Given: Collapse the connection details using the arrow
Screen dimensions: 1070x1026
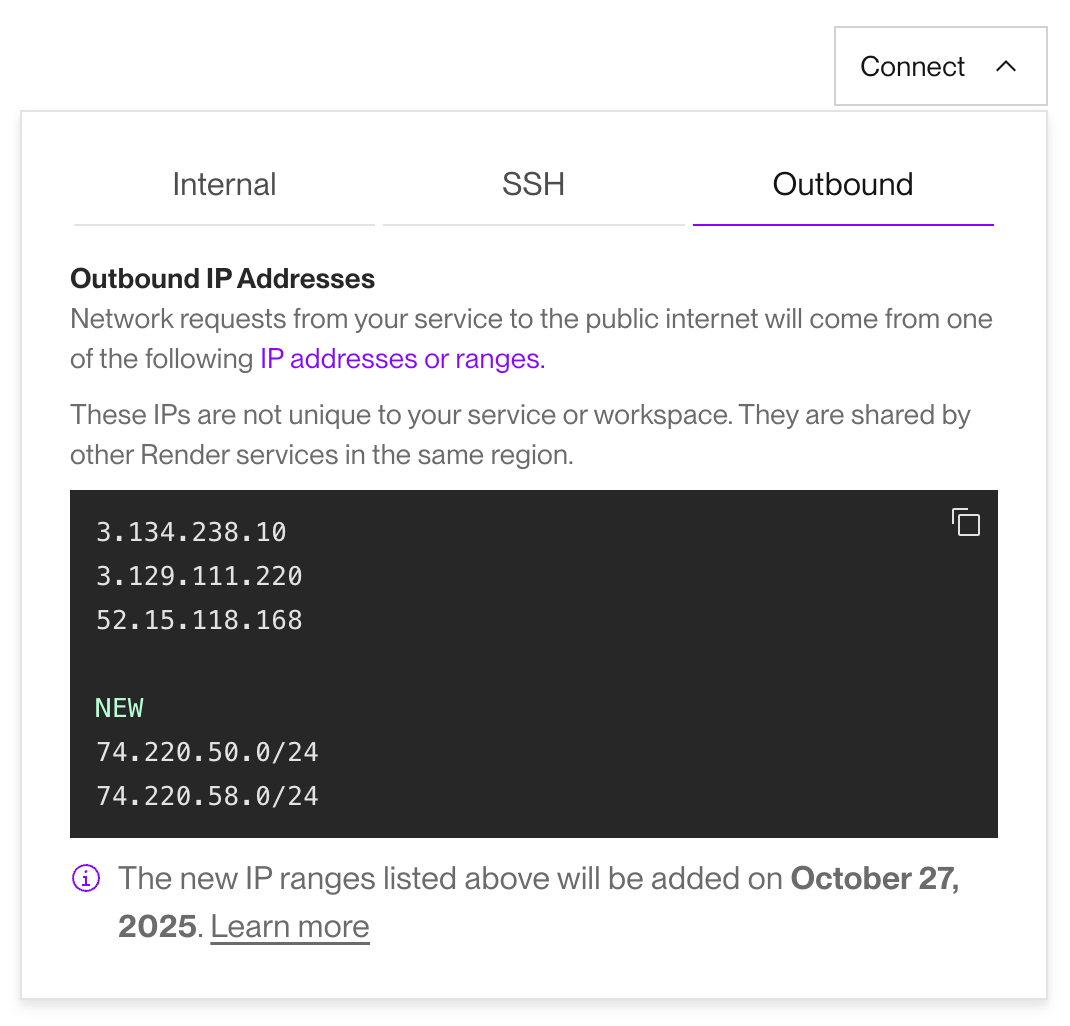Looking at the screenshot, I should [1008, 66].
